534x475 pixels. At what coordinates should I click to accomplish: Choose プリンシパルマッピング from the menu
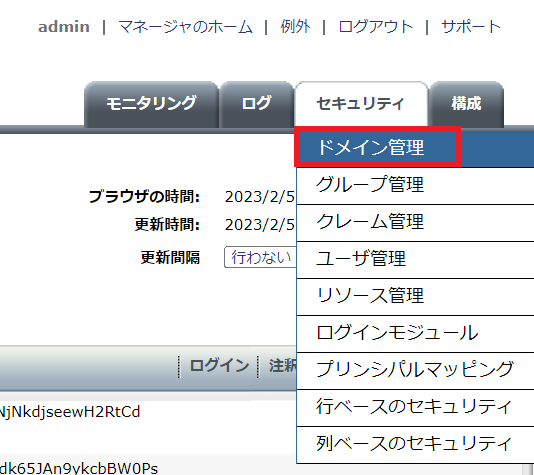click(415, 370)
